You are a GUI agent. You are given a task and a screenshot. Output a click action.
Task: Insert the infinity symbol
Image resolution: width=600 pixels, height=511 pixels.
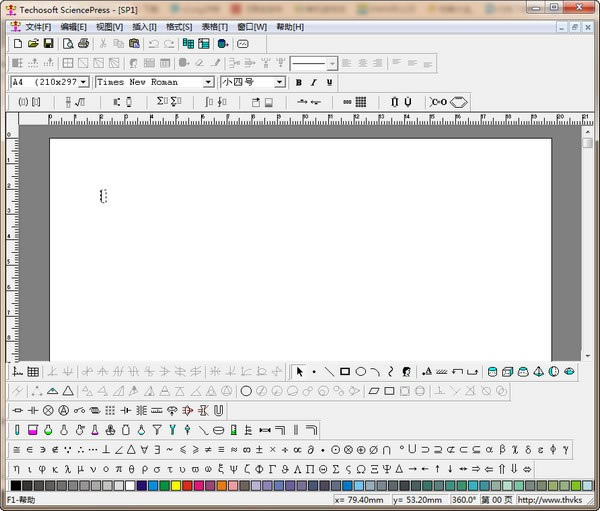(246, 449)
